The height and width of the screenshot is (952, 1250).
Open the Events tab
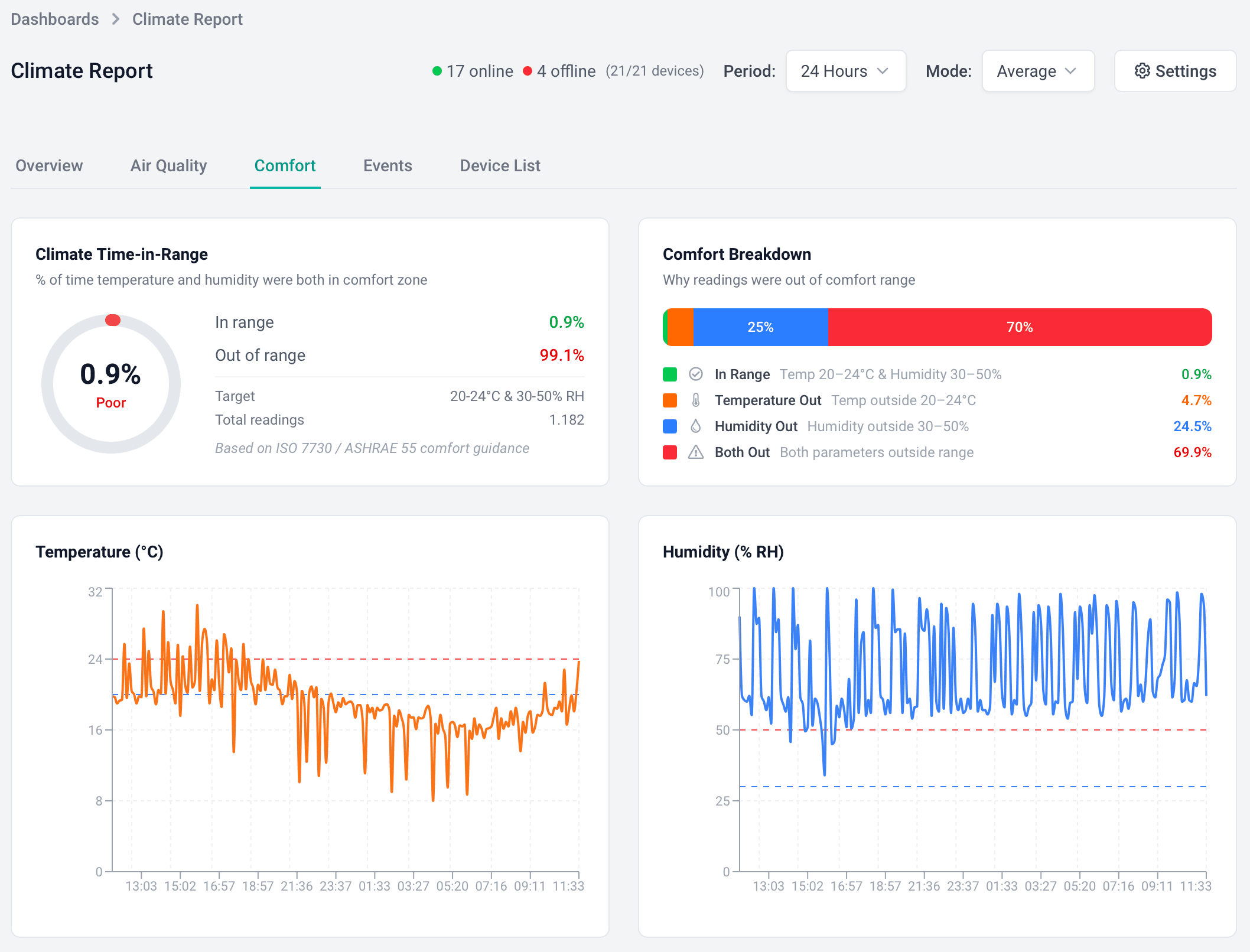coord(388,166)
